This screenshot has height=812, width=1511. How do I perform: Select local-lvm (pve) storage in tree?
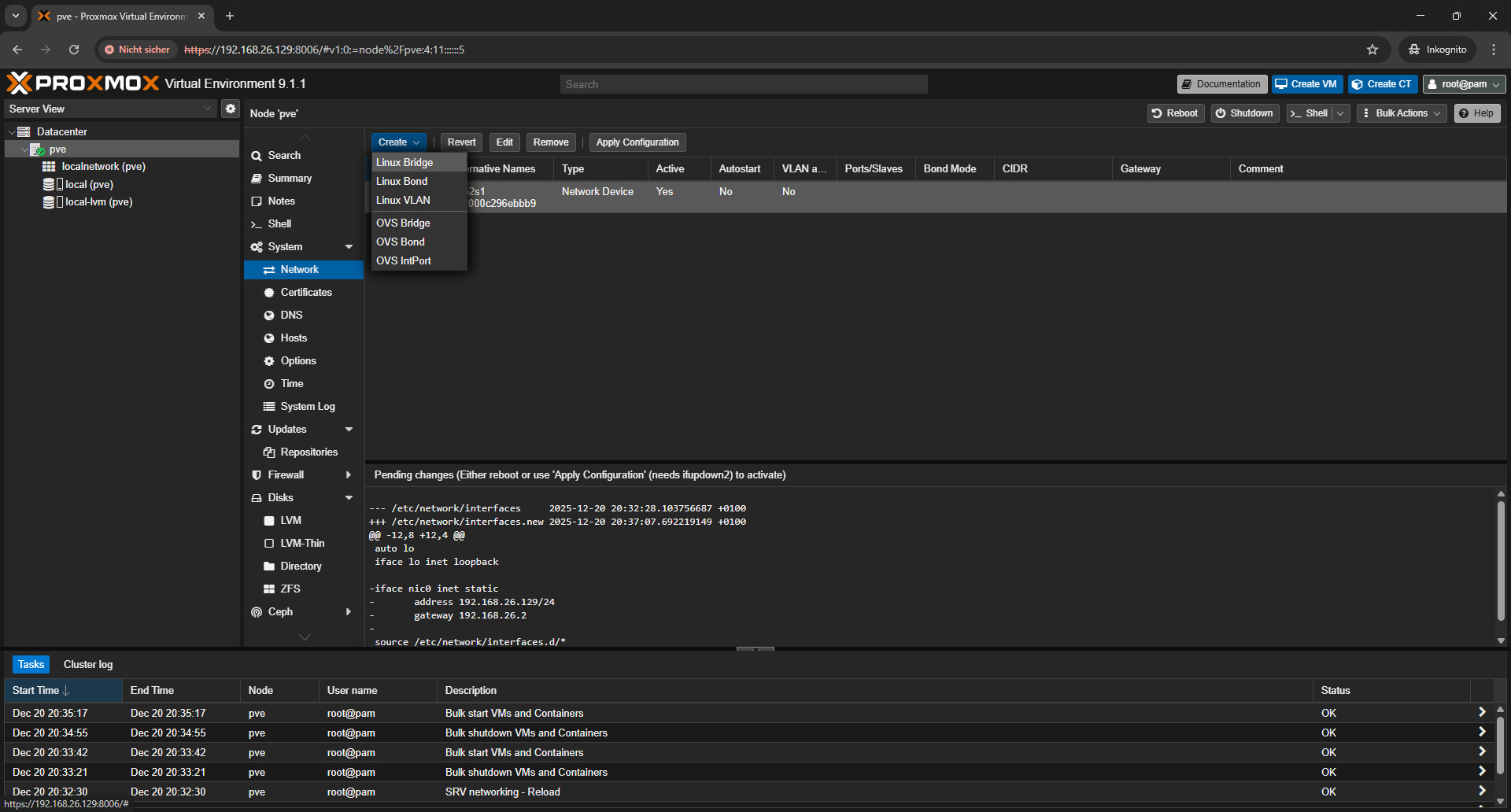tap(98, 202)
